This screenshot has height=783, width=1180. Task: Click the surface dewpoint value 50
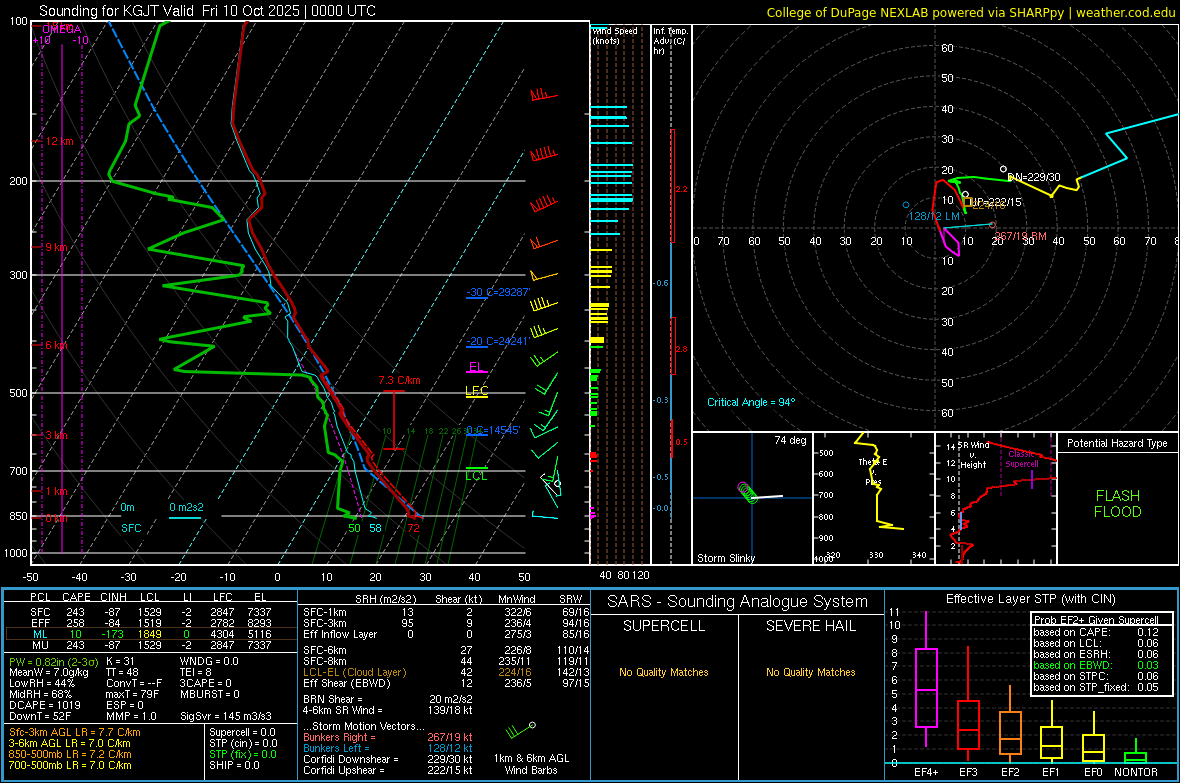pyautogui.click(x=354, y=529)
